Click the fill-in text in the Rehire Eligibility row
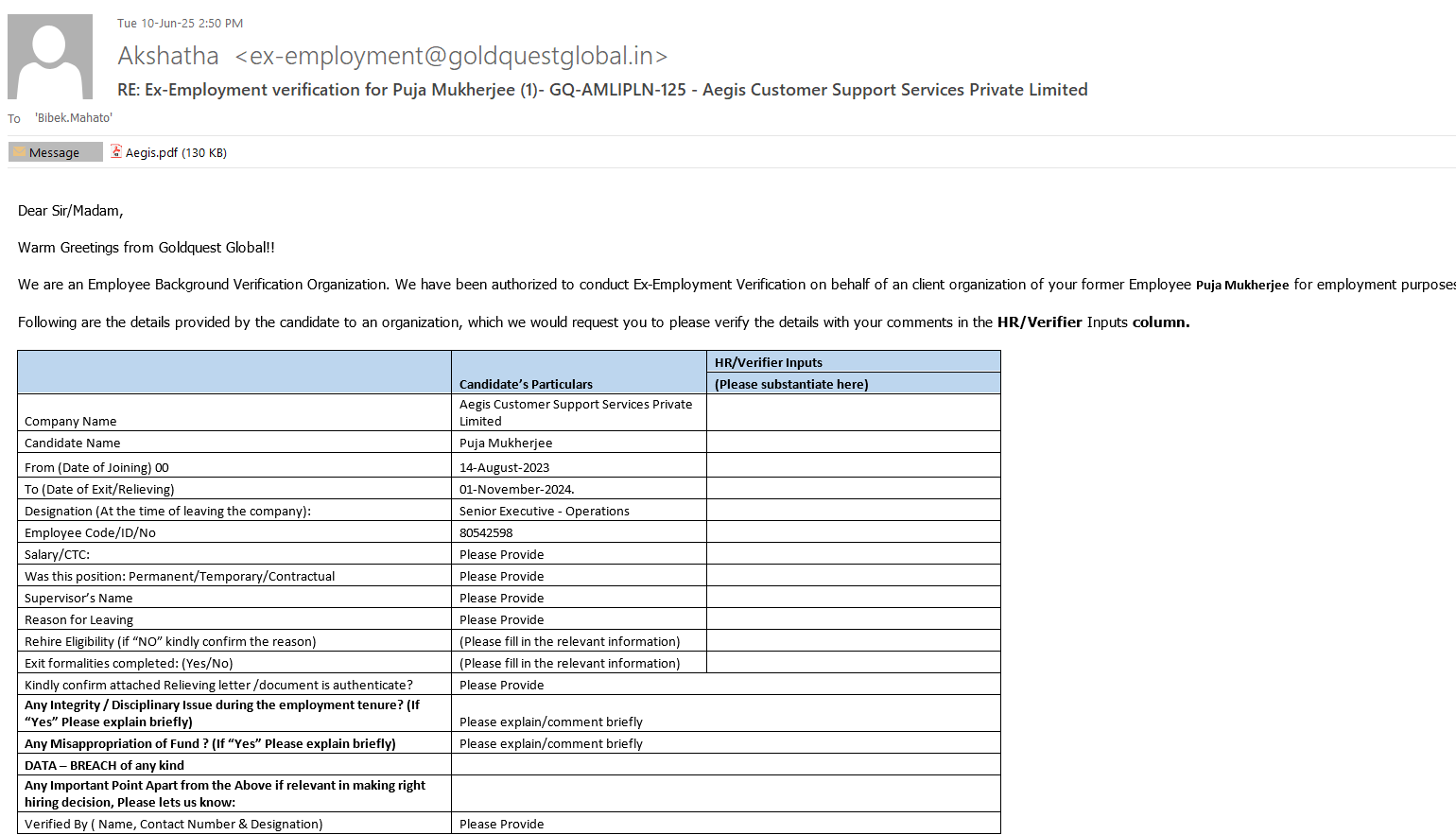The width and height of the screenshot is (1456, 835). point(569,641)
